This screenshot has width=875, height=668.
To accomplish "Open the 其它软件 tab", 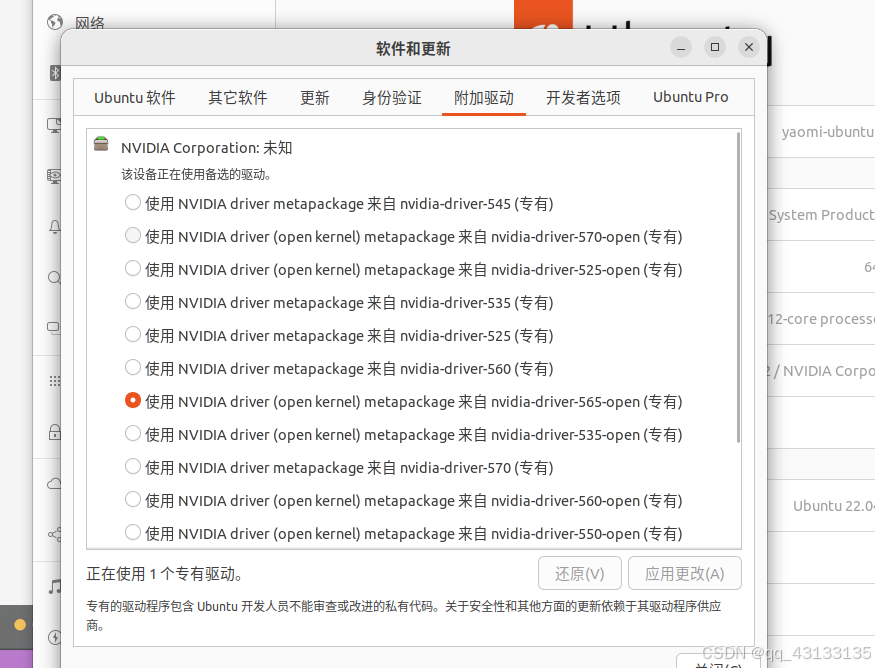I will 238,98.
